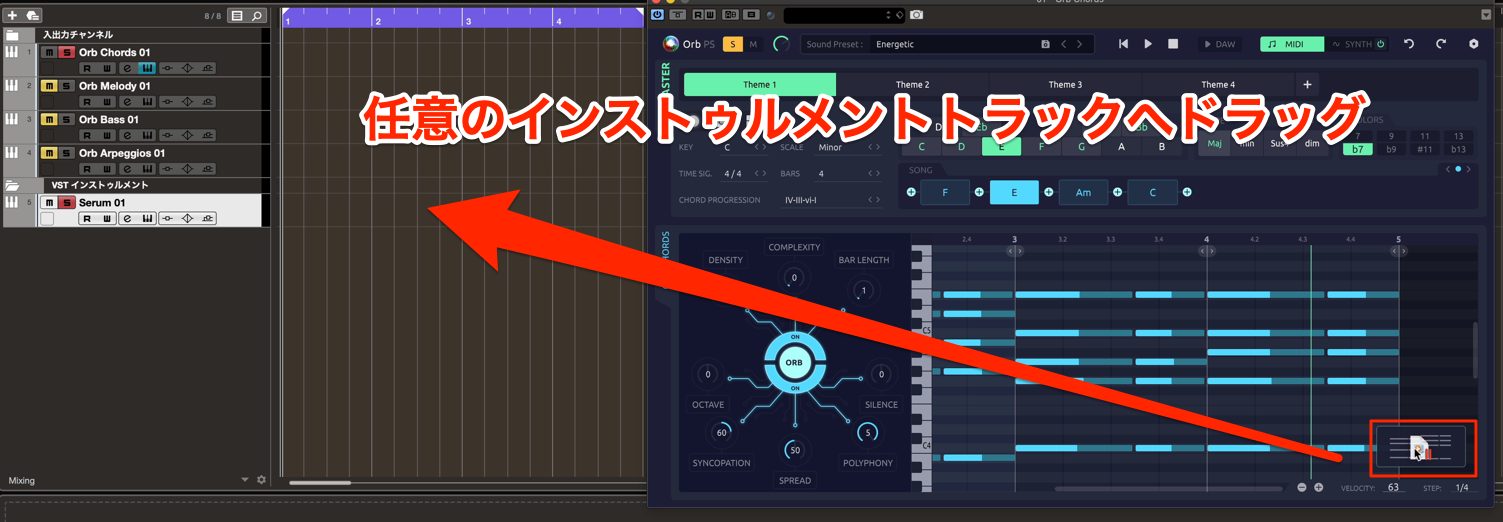Adjust the POLYPHONY knob
The image size is (1503, 522).
(868, 433)
